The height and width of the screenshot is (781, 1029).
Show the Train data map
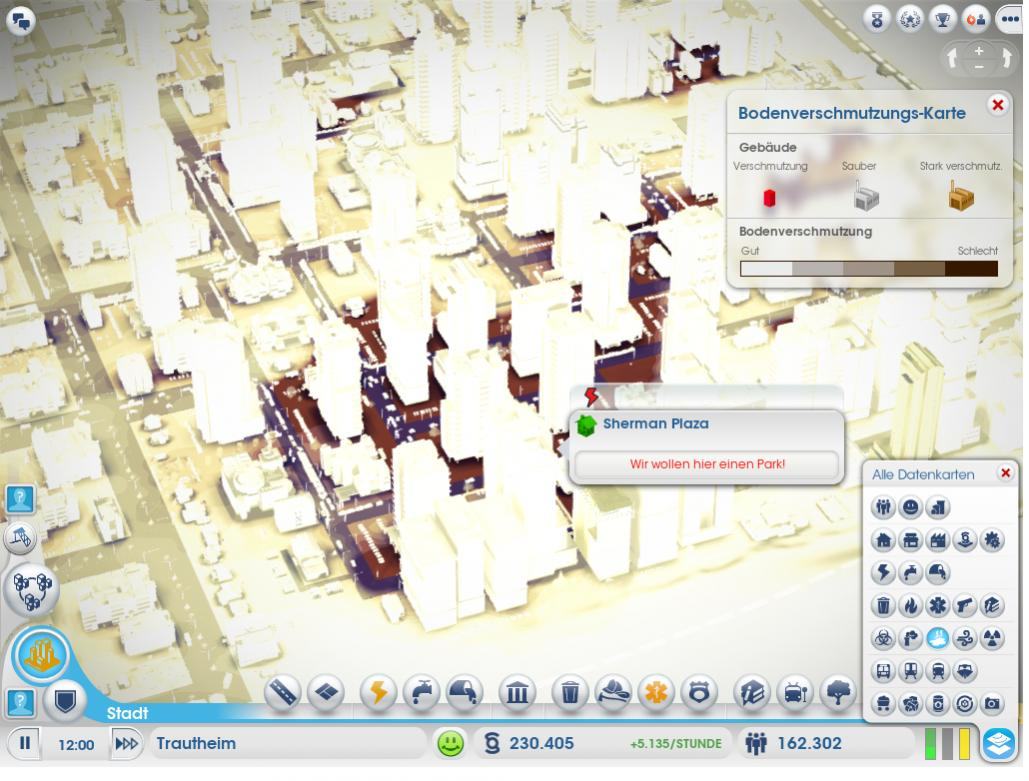(x=938, y=671)
